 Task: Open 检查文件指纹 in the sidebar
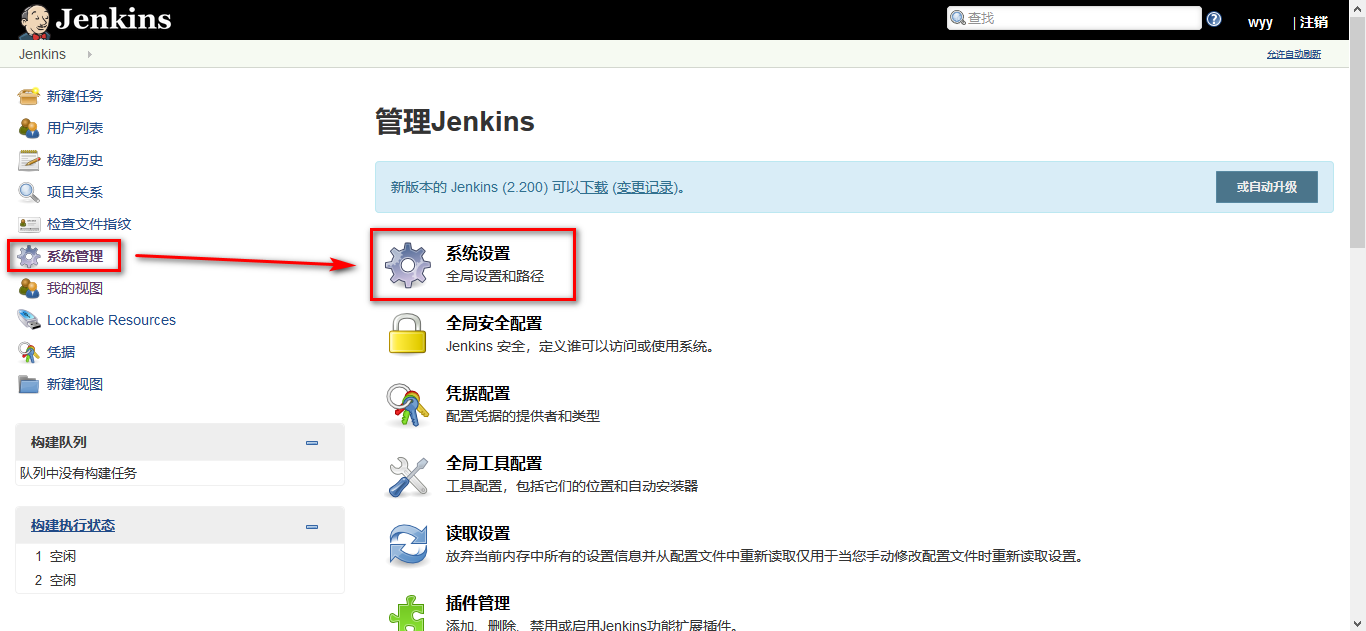pyautogui.click(x=89, y=224)
